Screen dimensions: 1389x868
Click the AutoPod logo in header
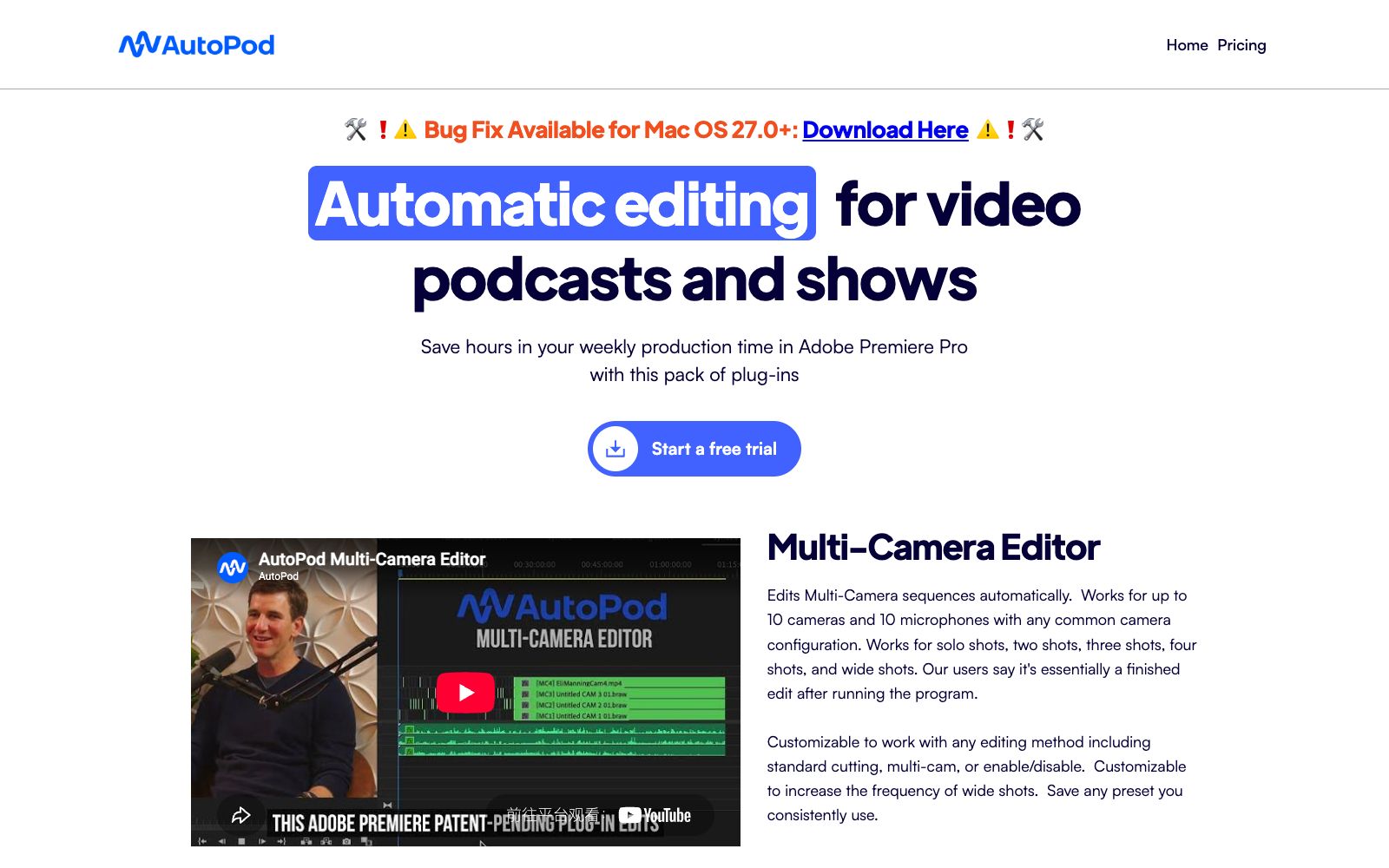point(196,44)
